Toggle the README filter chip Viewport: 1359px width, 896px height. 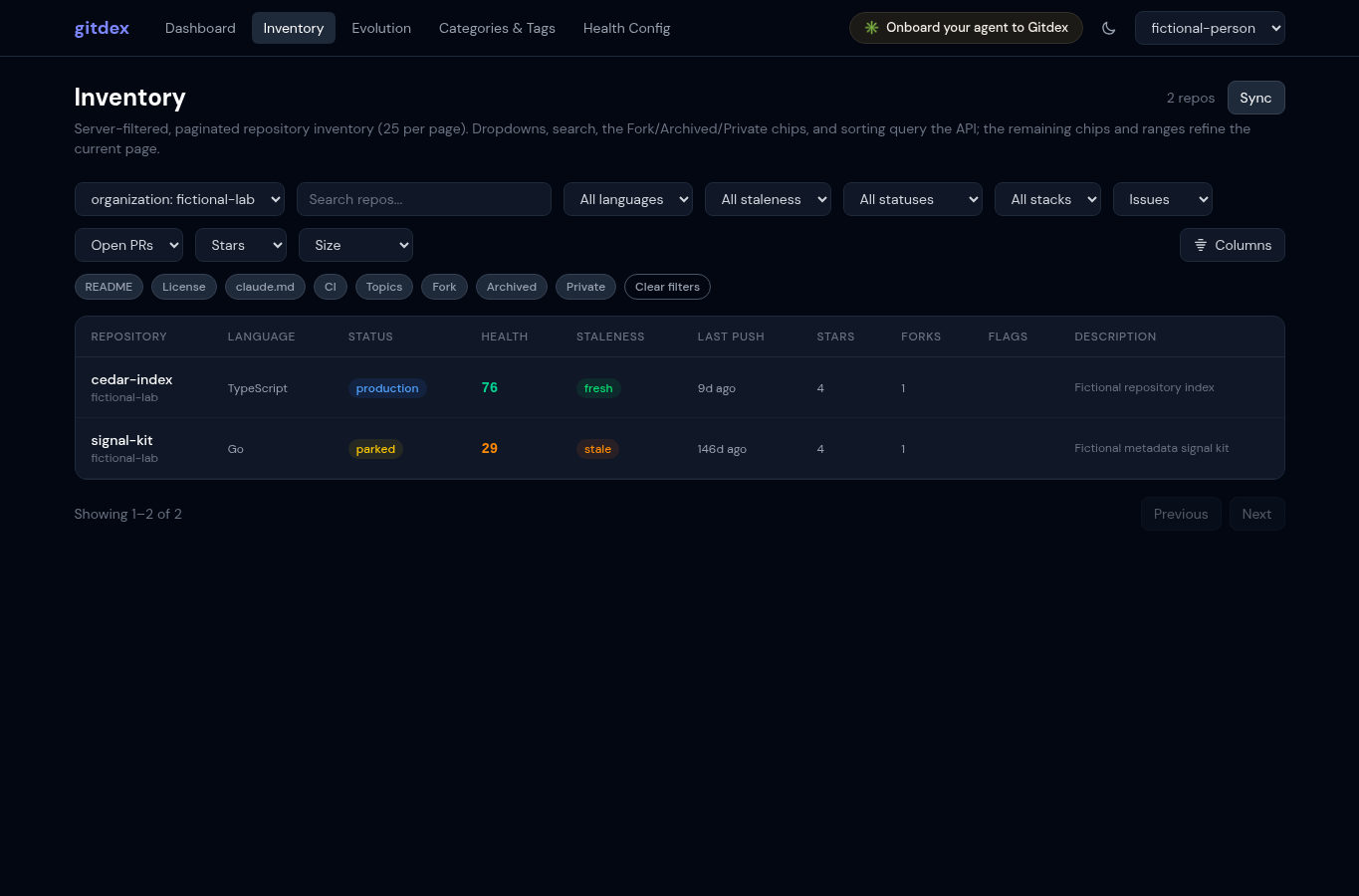coord(109,287)
